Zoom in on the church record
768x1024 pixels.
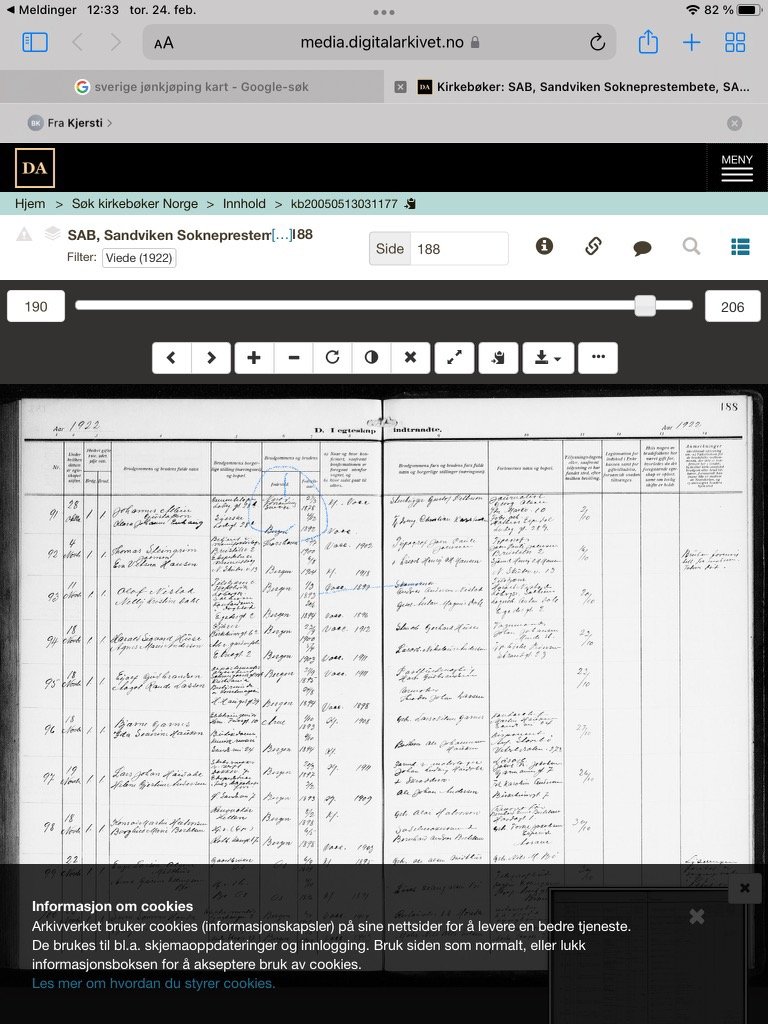254,358
